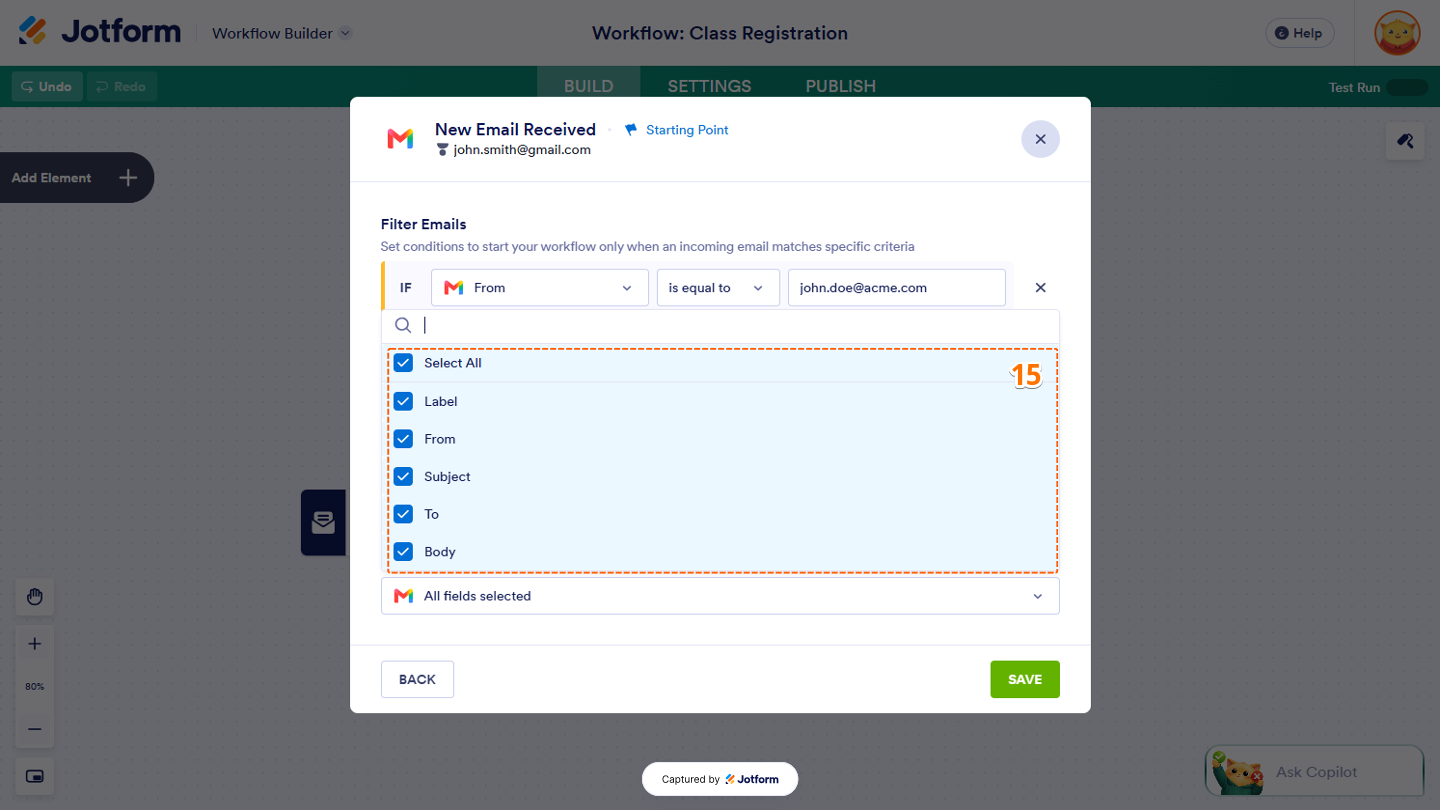Toggle the minimap icon
Image resolution: width=1440 pixels, height=810 pixels.
pyautogui.click(x=35, y=776)
